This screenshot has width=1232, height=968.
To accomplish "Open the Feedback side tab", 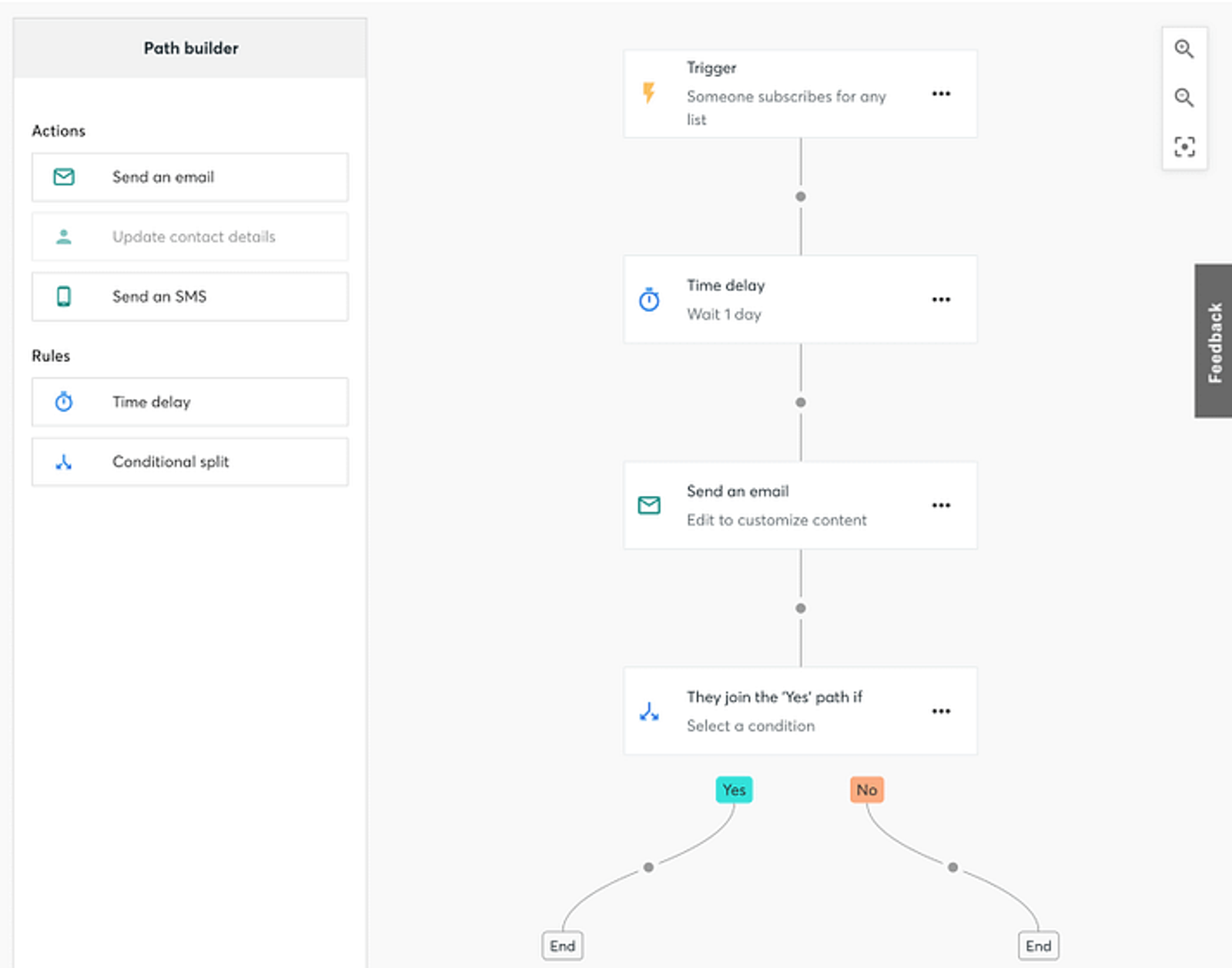I will pos(1214,341).
